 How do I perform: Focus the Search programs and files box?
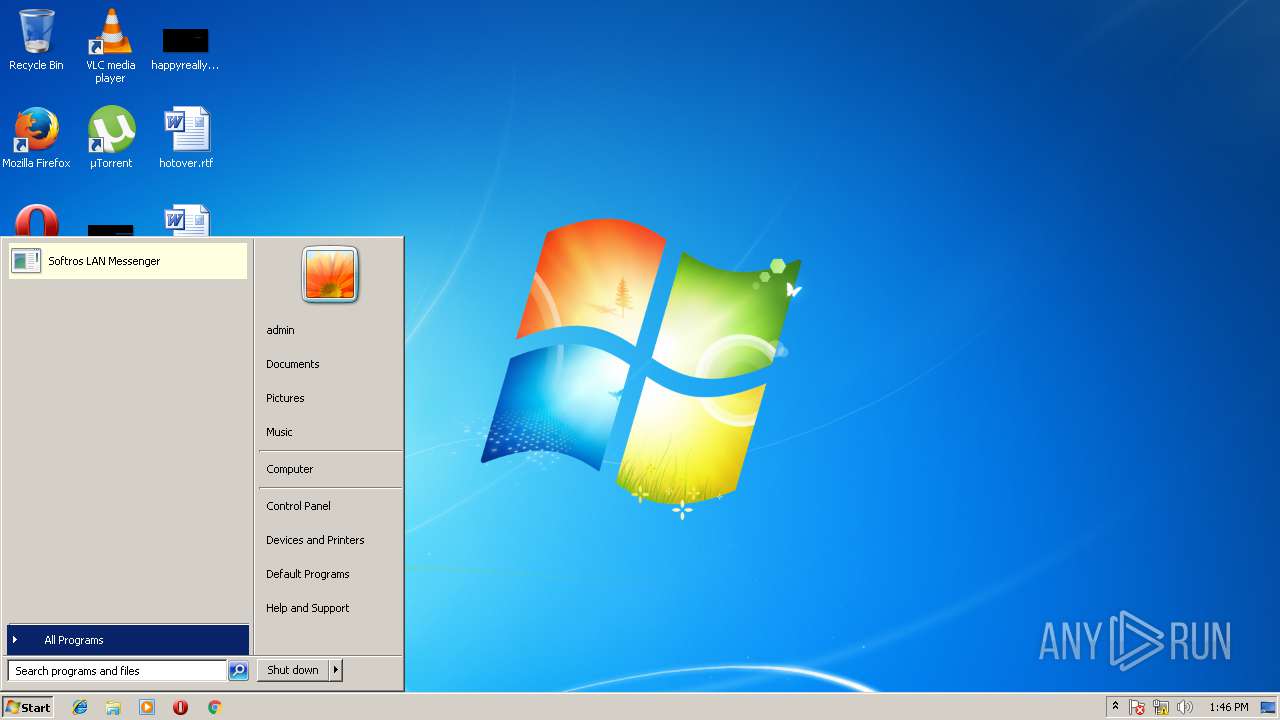[x=117, y=671]
